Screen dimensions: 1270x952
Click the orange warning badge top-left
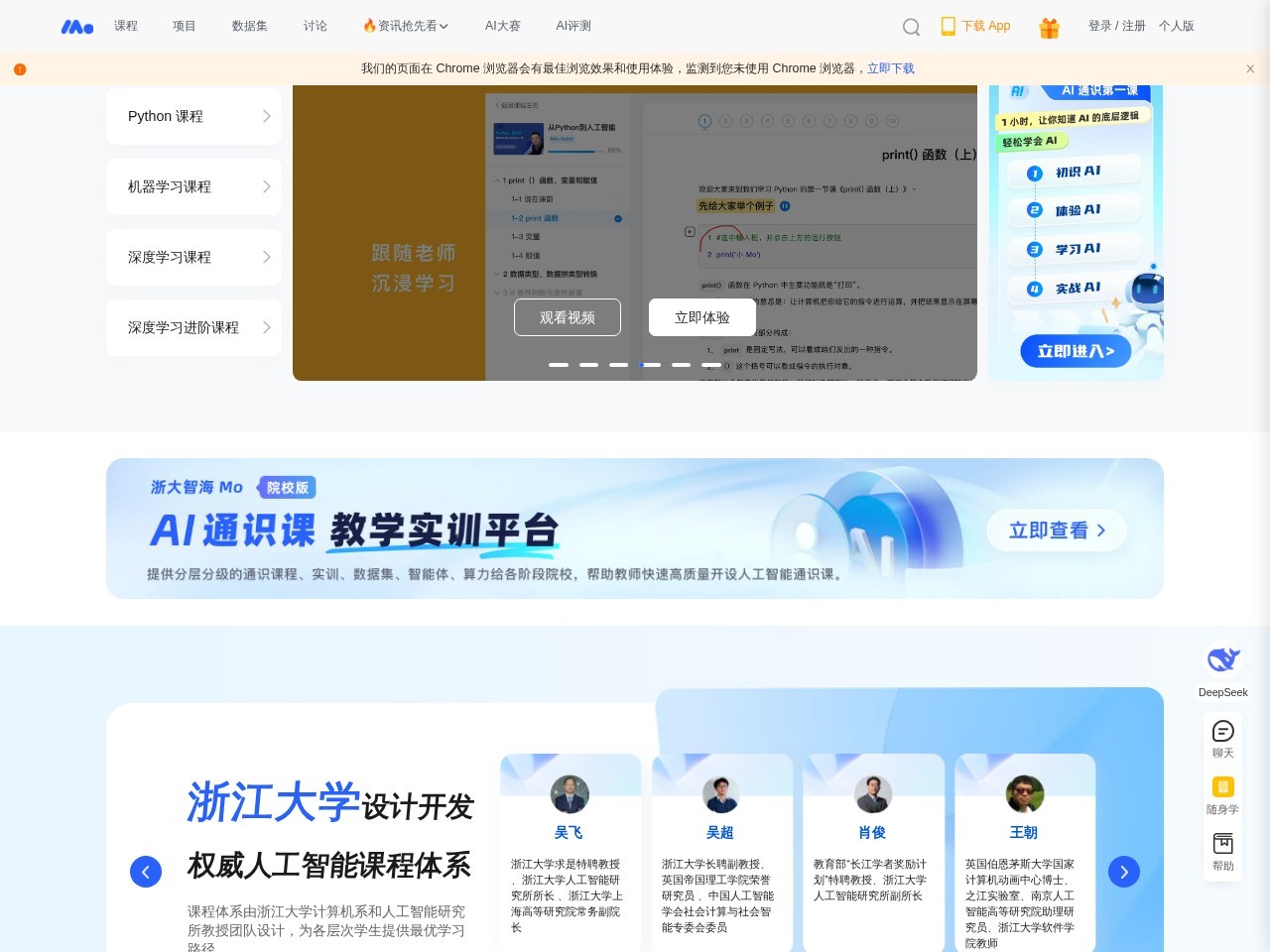pos(19,68)
